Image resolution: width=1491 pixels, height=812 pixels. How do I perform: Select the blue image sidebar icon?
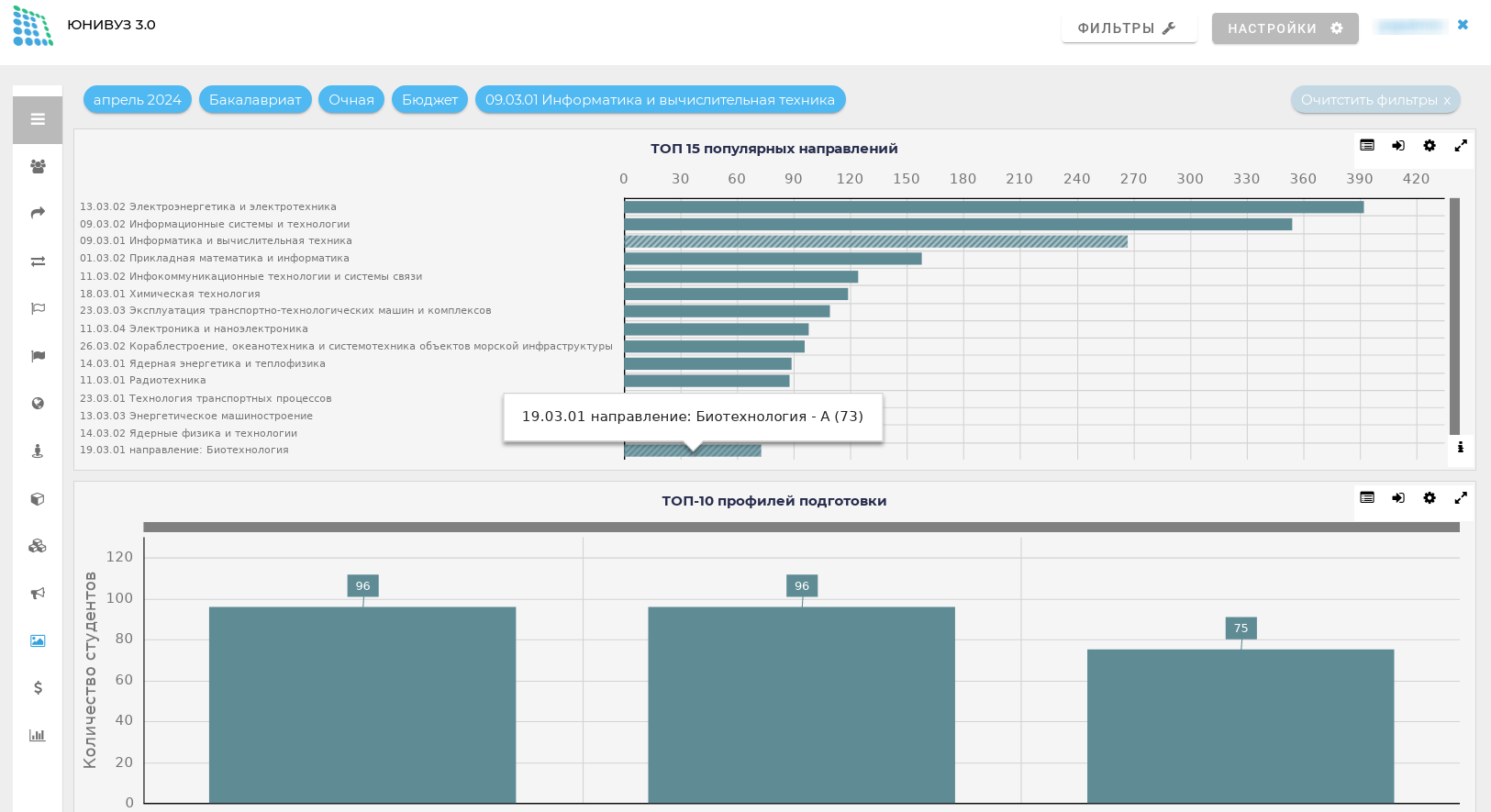(x=38, y=640)
